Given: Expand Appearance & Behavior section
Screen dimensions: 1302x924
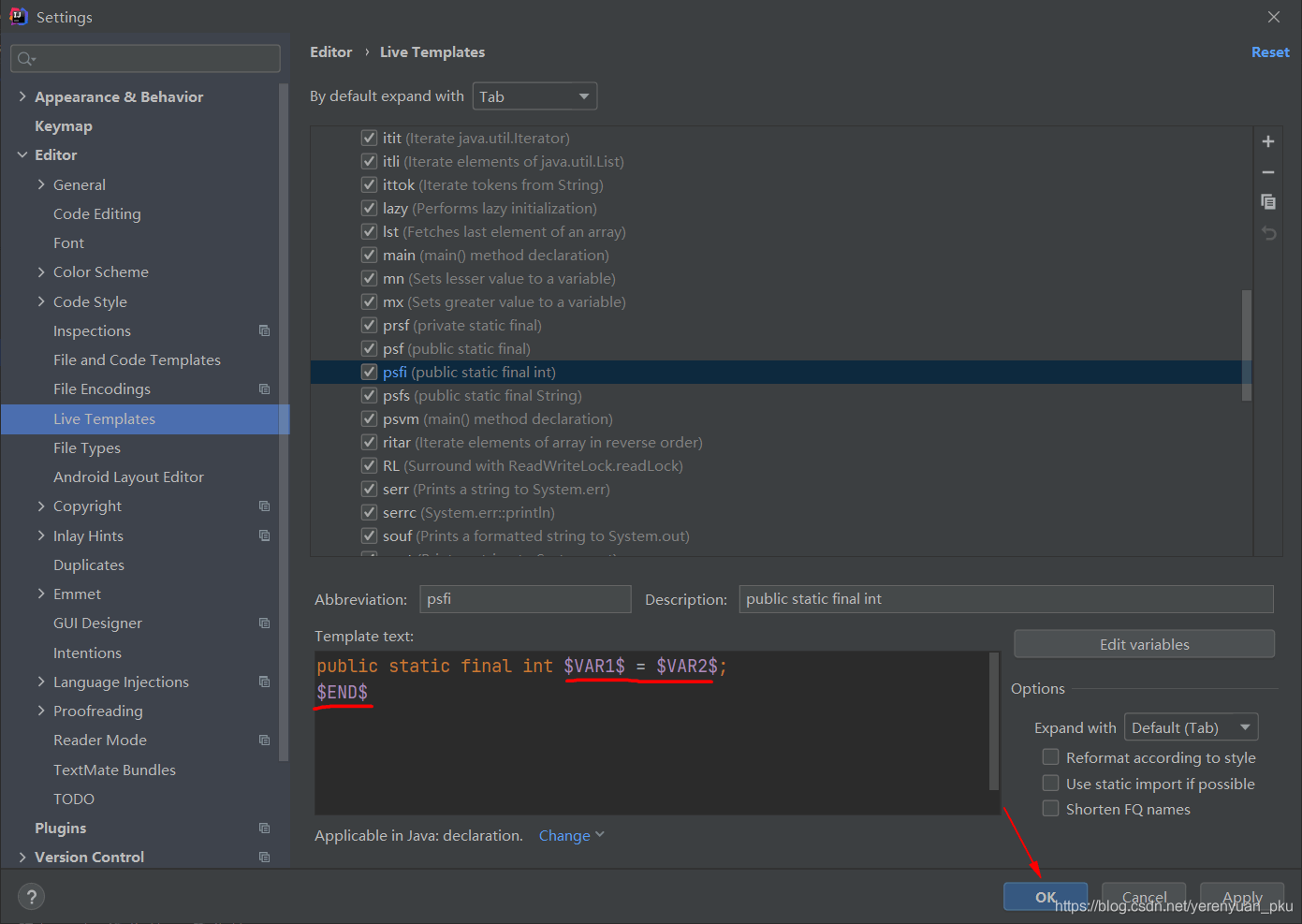Looking at the screenshot, I should pos(22,96).
